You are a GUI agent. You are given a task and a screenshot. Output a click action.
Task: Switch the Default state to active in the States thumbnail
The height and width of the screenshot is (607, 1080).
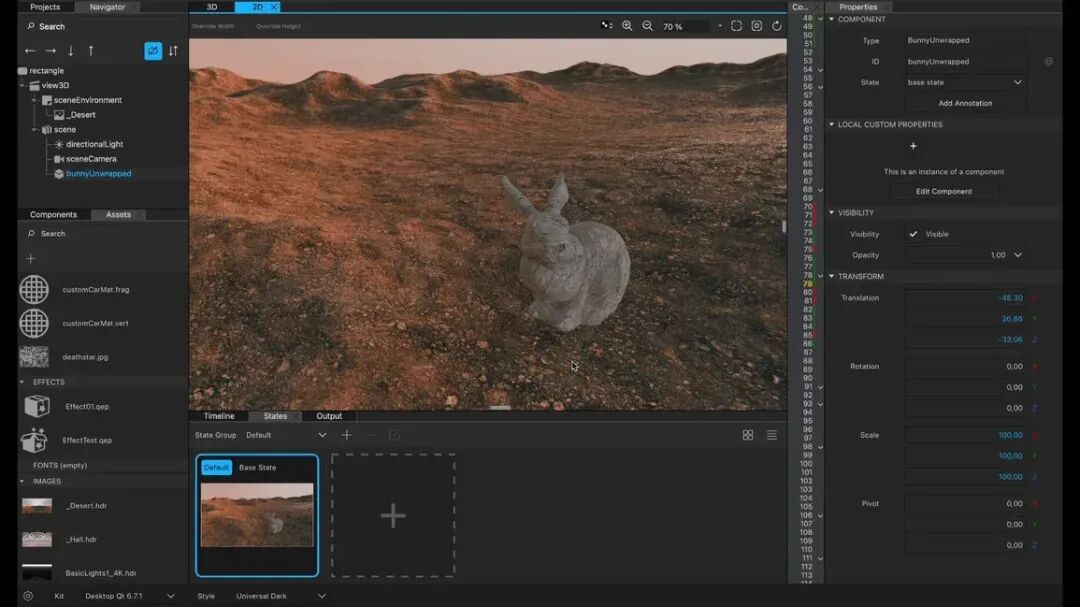pyautogui.click(x=216, y=467)
